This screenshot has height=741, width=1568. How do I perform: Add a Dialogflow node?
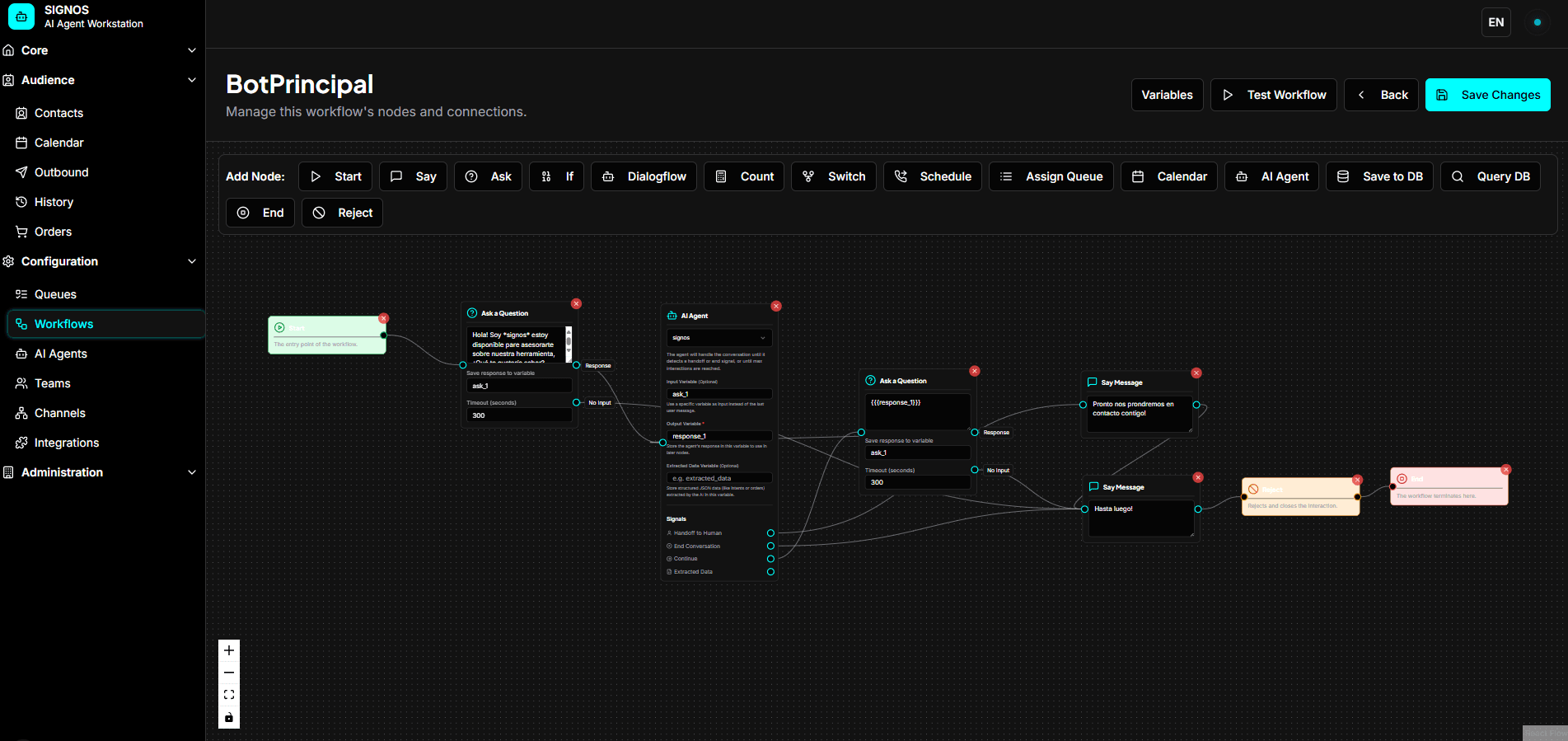coord(644,176)
